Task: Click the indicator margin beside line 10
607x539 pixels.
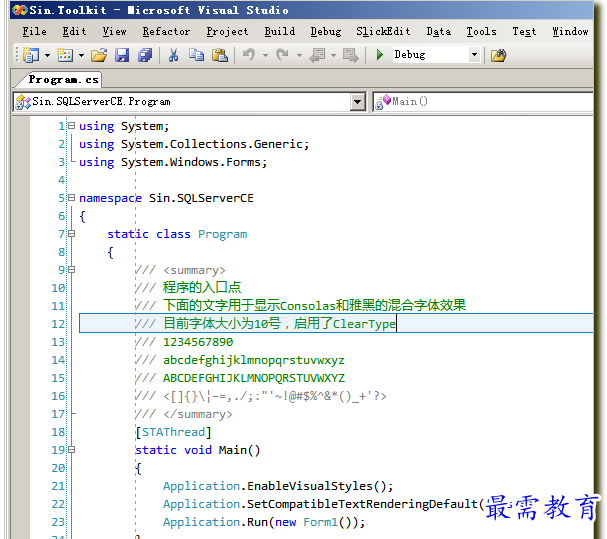Action: click(21, 288)
